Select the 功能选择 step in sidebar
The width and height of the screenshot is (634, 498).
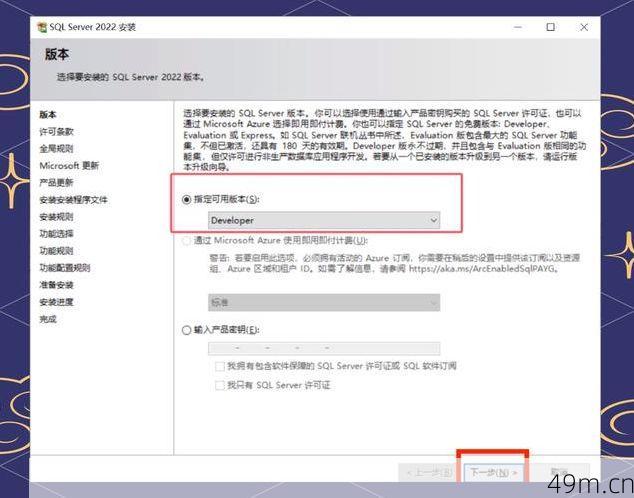57,234
